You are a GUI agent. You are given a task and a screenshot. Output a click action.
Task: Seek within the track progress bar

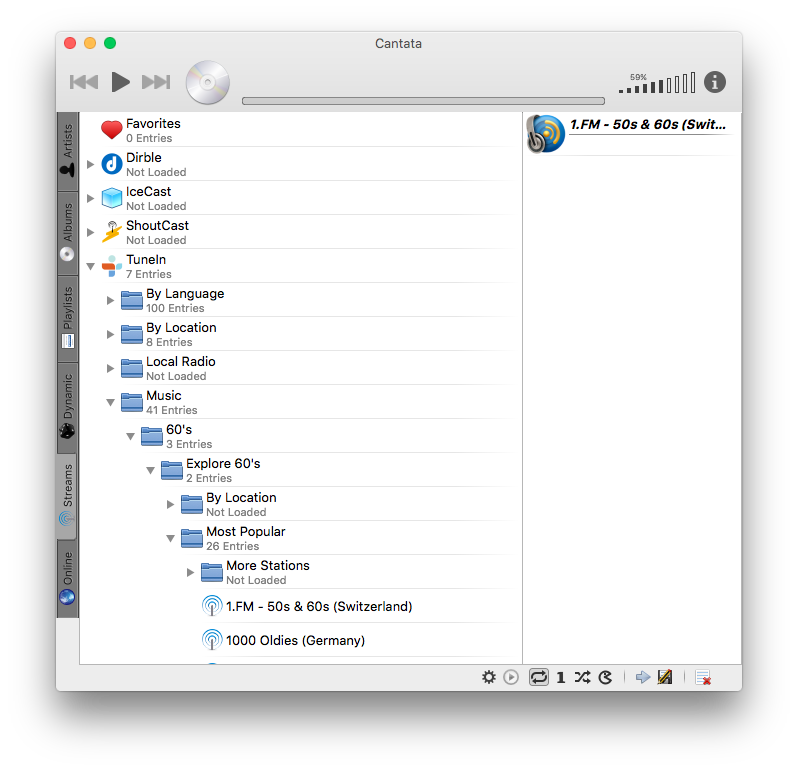tap(423, 101)
